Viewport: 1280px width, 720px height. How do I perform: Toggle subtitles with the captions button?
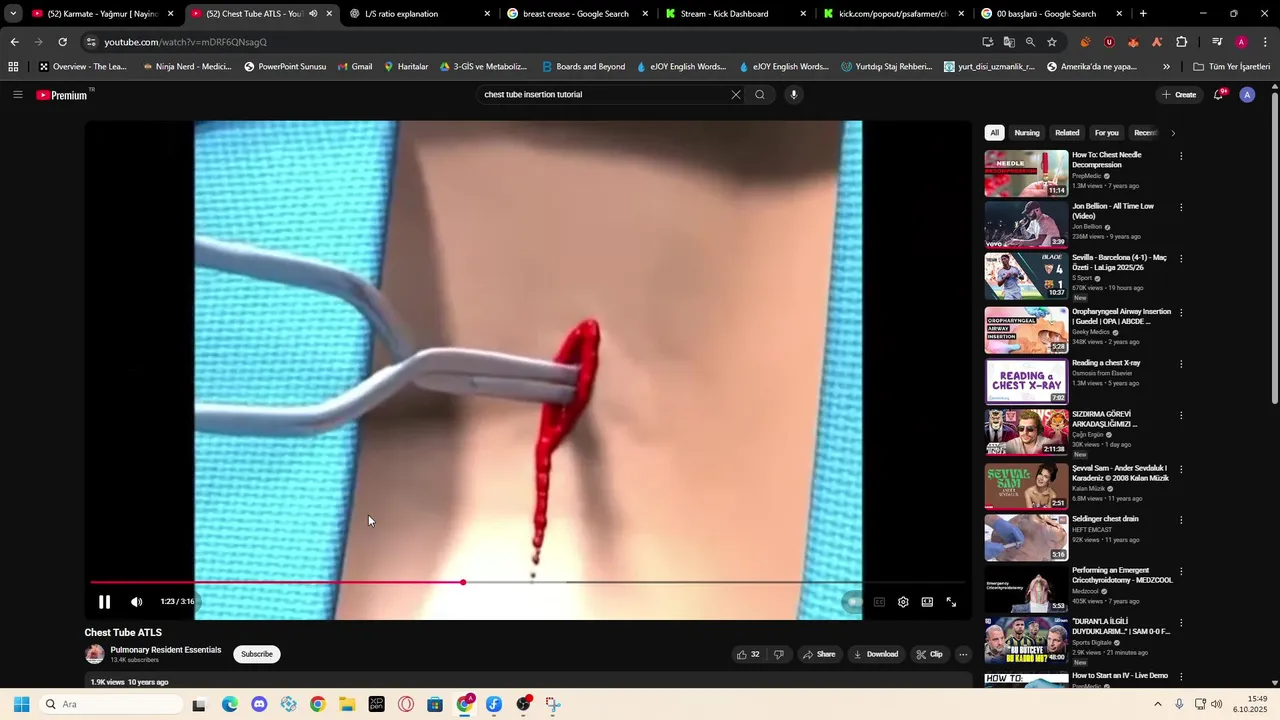[x=879, y=602]
